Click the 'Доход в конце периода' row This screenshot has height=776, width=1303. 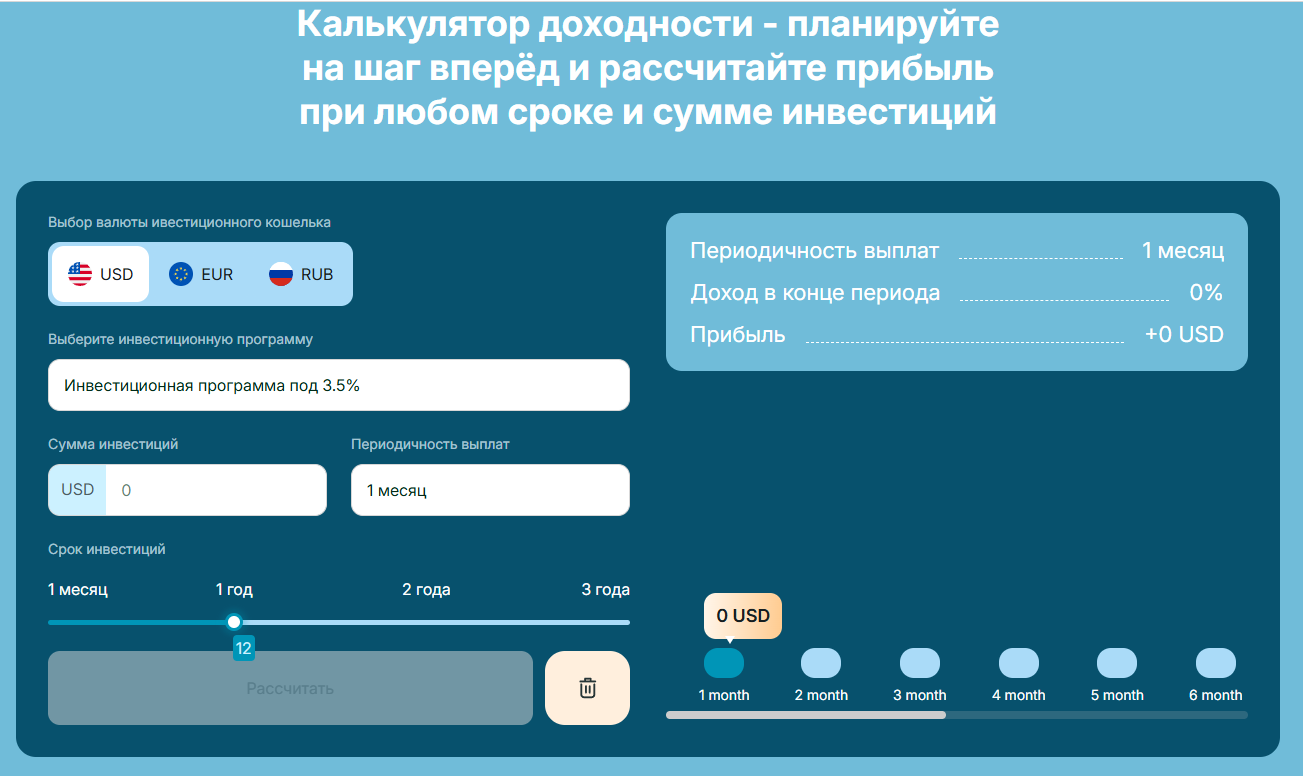click(957, 293)
